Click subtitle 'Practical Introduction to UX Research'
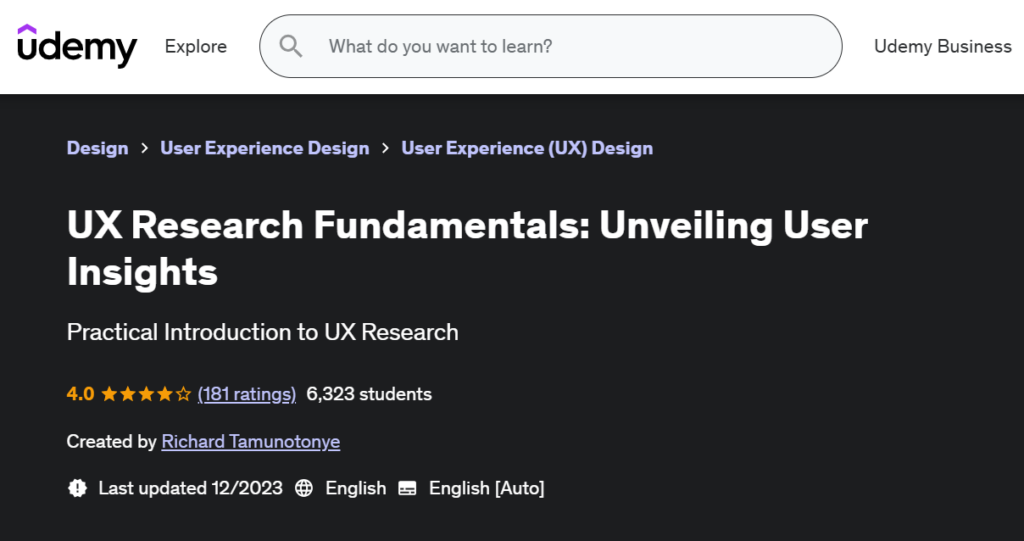The image size is (1024, 541). [263, 332]
